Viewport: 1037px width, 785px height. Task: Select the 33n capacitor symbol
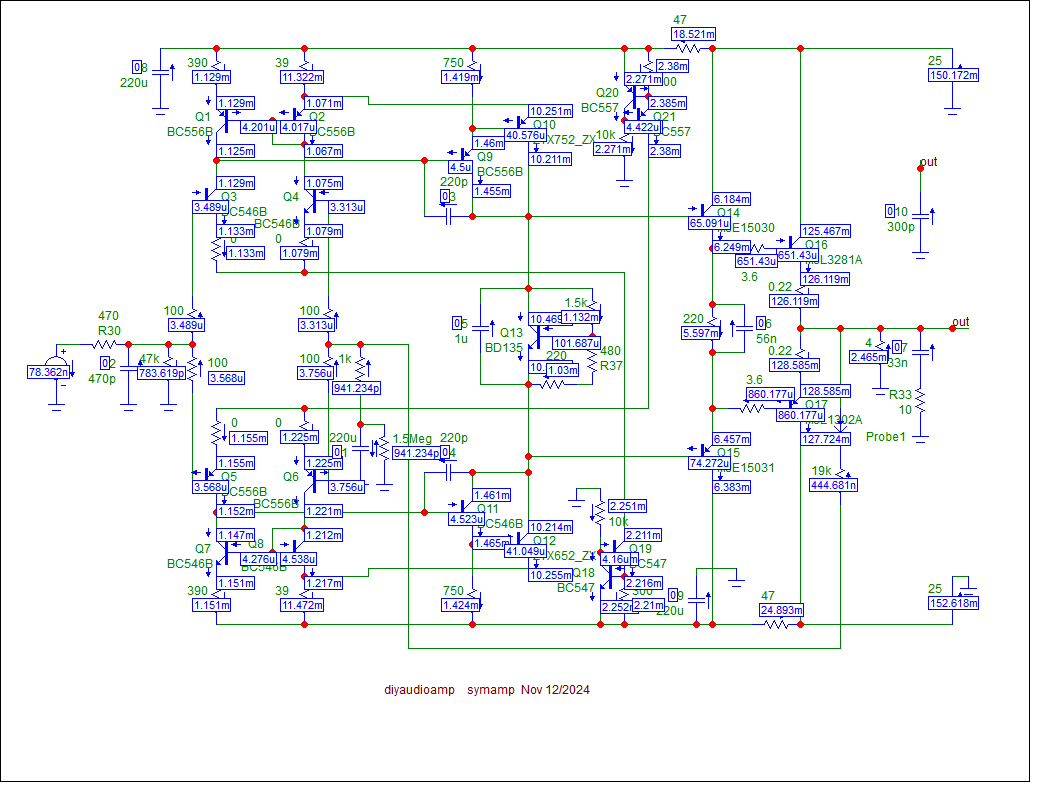[920, 352]
